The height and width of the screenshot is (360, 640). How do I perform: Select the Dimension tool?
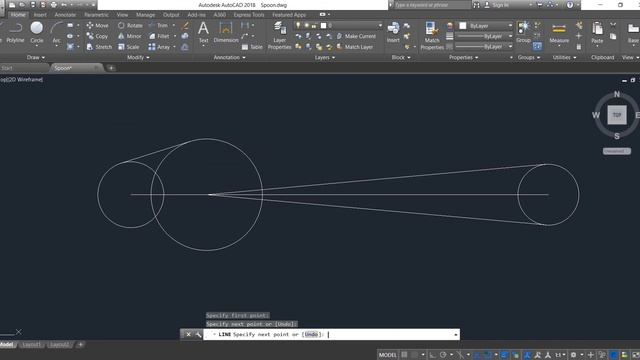click(x=226, y=32)
